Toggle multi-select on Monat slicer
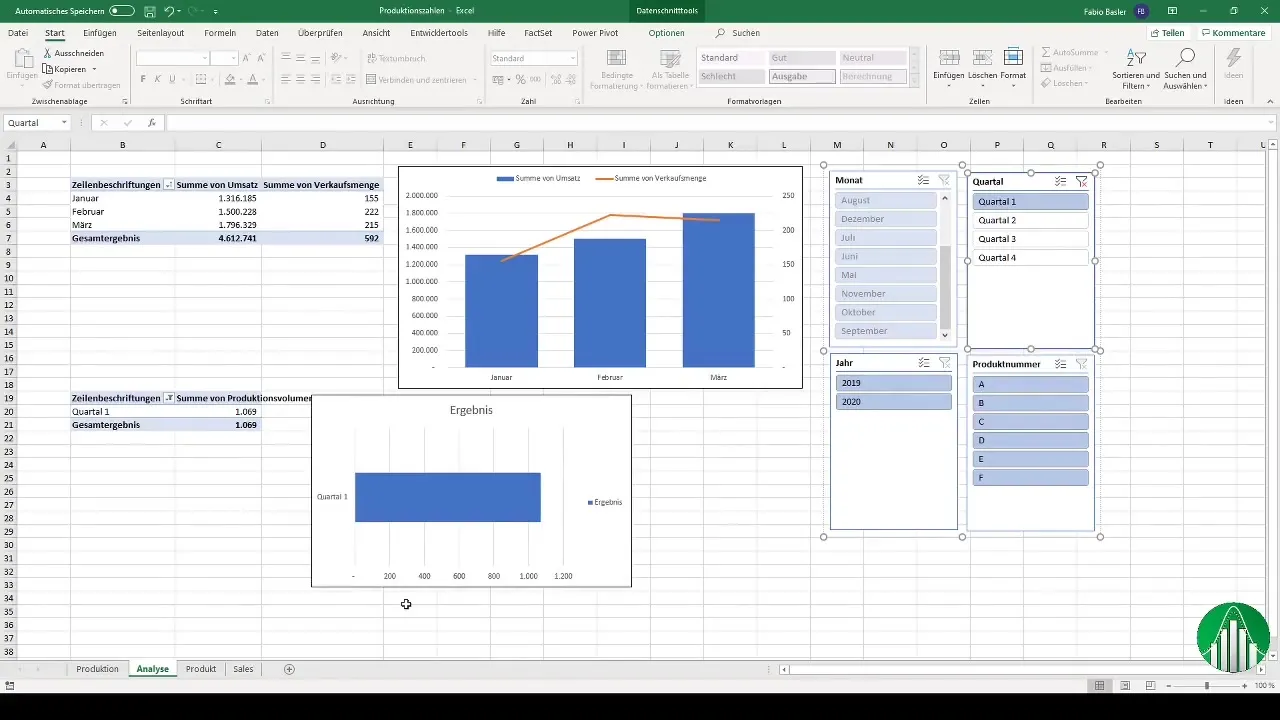Image resolution: width=1280 pixels, height=720 pixels. [x=923, y=180]
